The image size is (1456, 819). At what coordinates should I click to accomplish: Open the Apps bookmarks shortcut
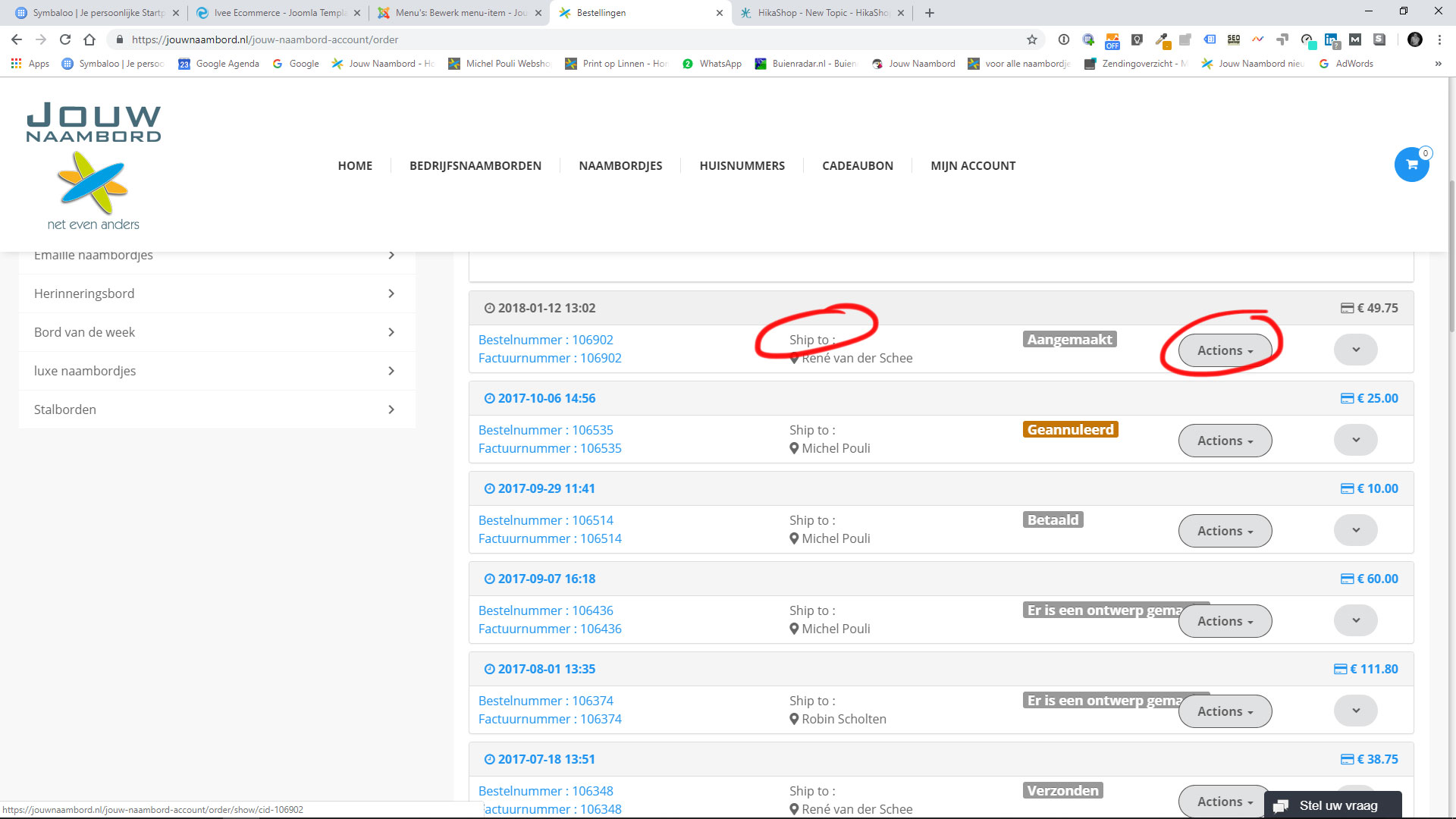click(x=30, y=64)
